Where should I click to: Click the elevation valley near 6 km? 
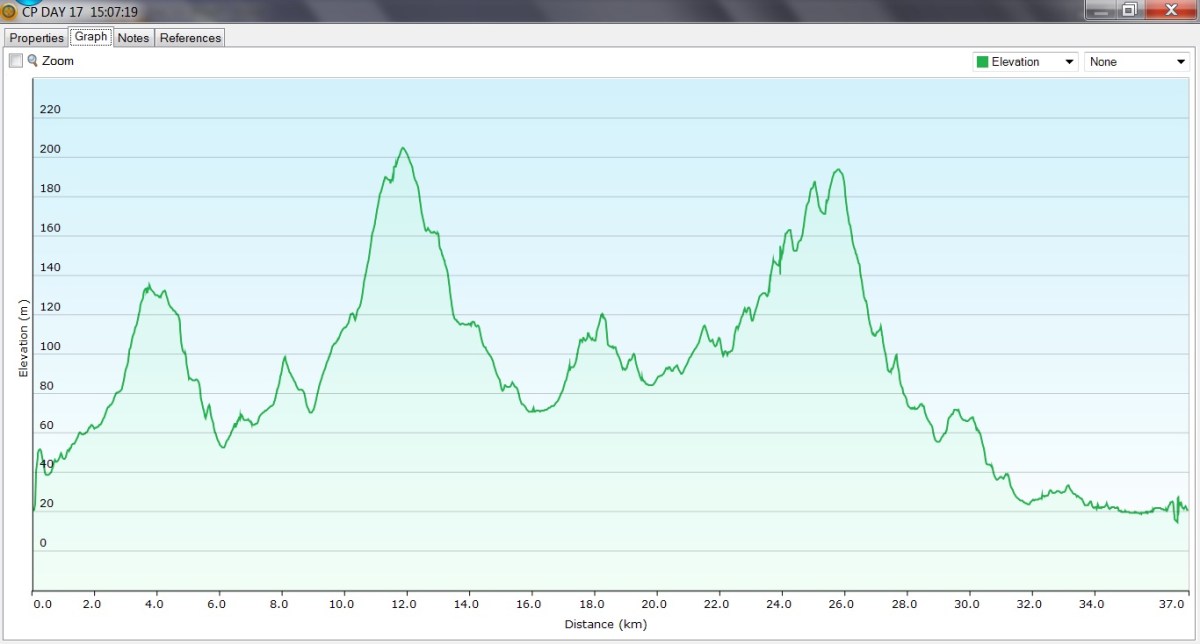tap(222, 447)
